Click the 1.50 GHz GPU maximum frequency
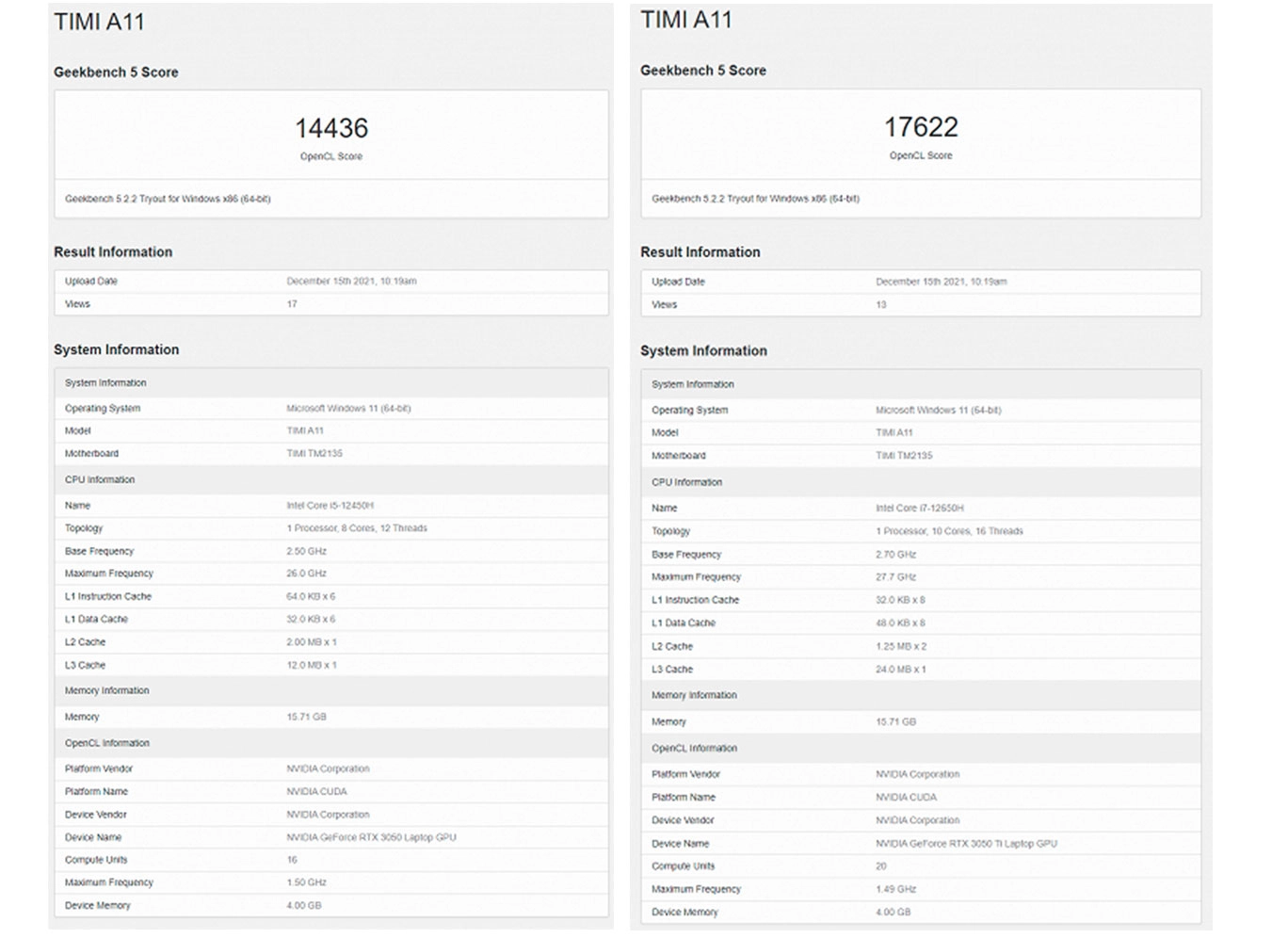Screen dimensions: 1288x938 pos(306,882)
